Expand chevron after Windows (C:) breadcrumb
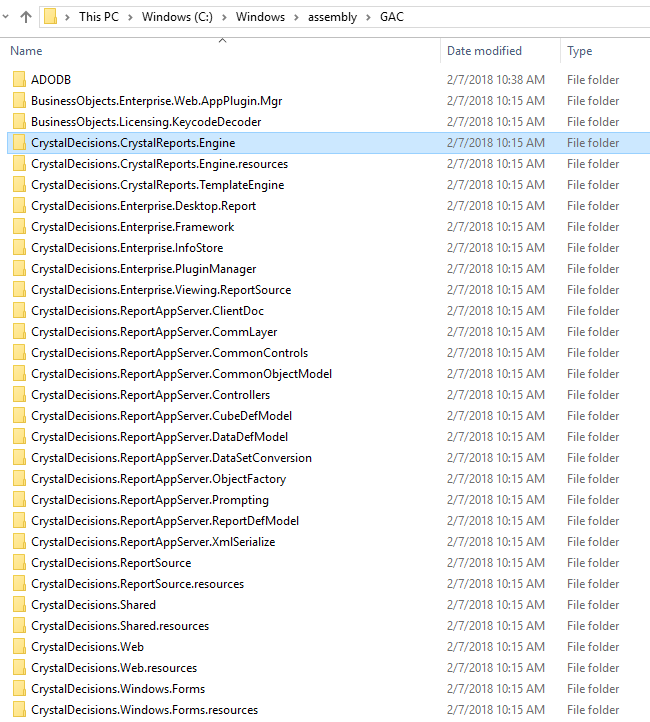Screen dimensions: 650x722 224,17
